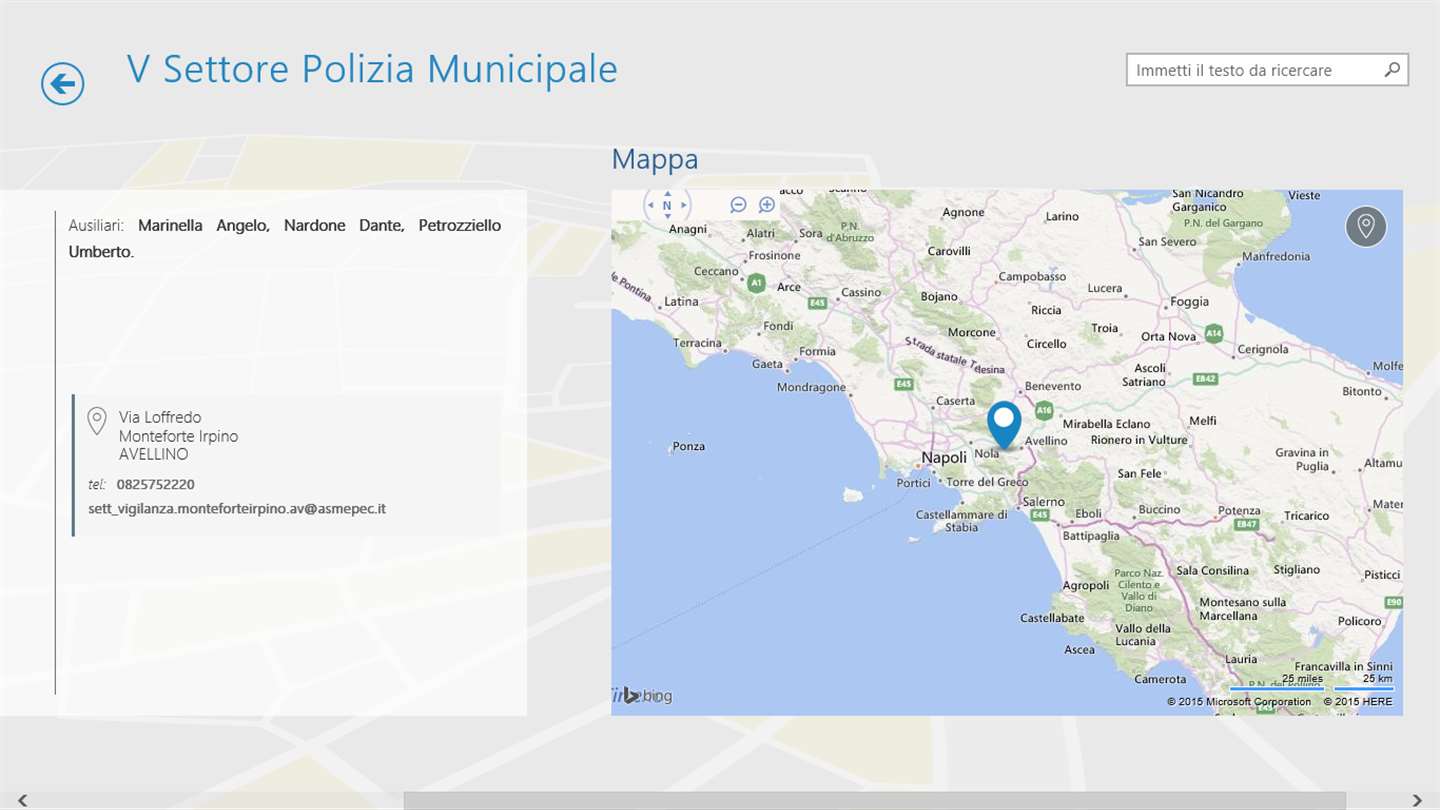Click the "25 miles" scale label
This screenshot has width=1440, height=810.
(1302, 680)
